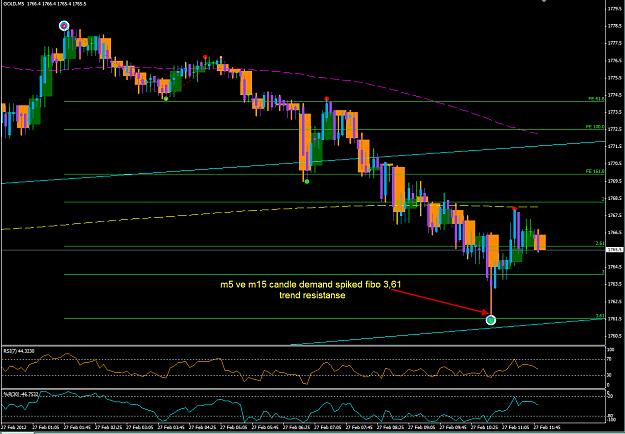Click the FE 100.0 Fibonacci level label
Image resolution: width=625 pixels, height=434 pixels.
596,126
